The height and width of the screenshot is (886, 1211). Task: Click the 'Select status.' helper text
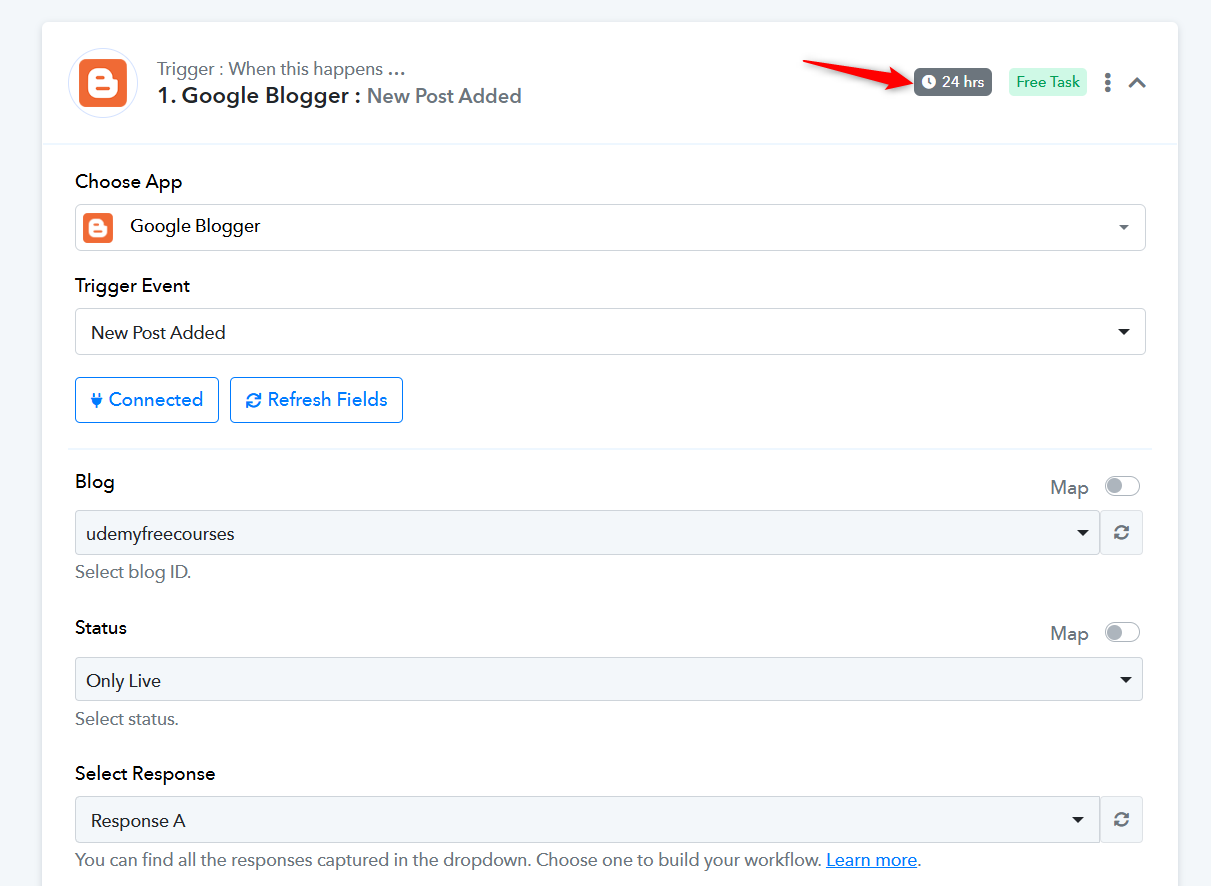click(127, 719)
